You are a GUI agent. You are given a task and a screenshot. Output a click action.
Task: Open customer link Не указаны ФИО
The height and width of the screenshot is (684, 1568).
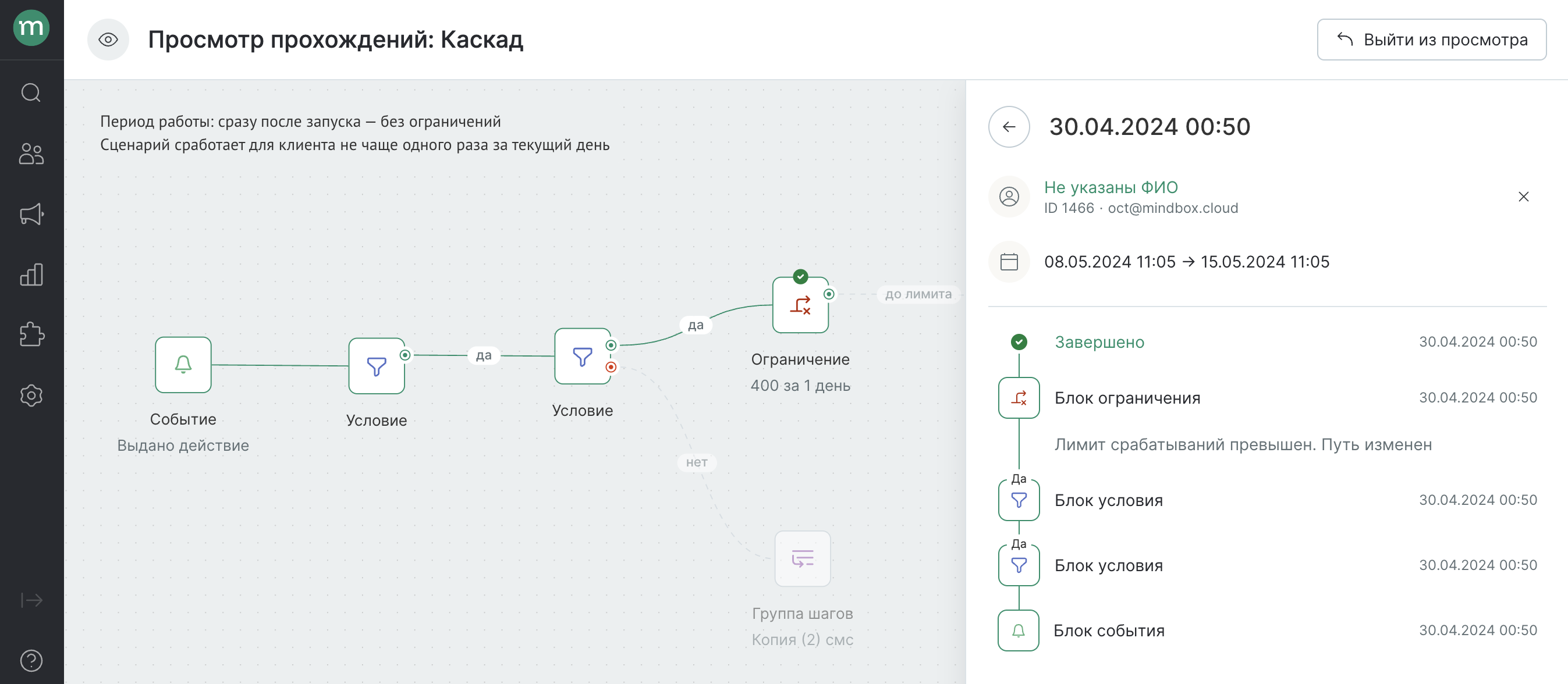click(1111, 187)
